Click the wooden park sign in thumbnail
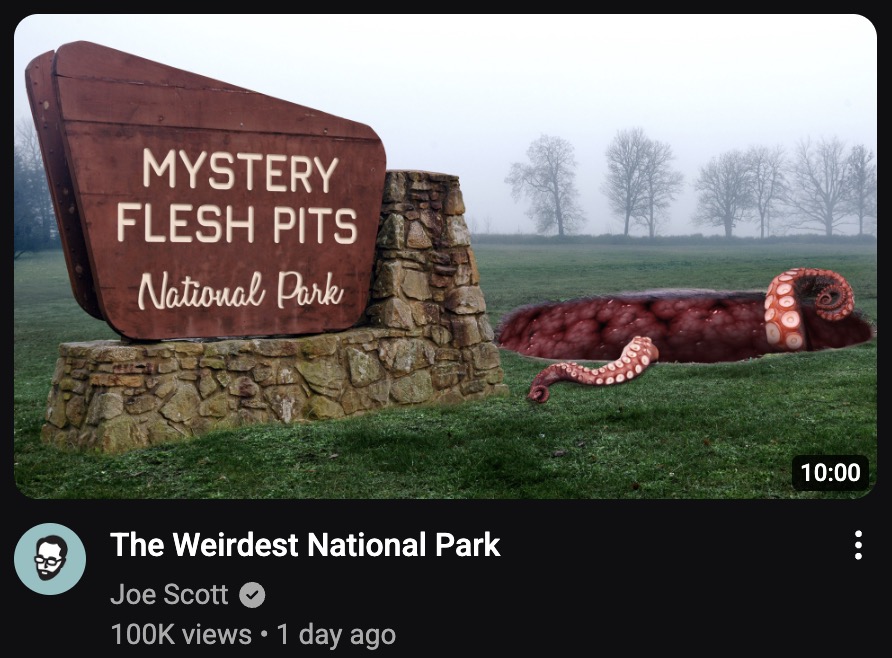The image size is (892, 658). [205, 193]
